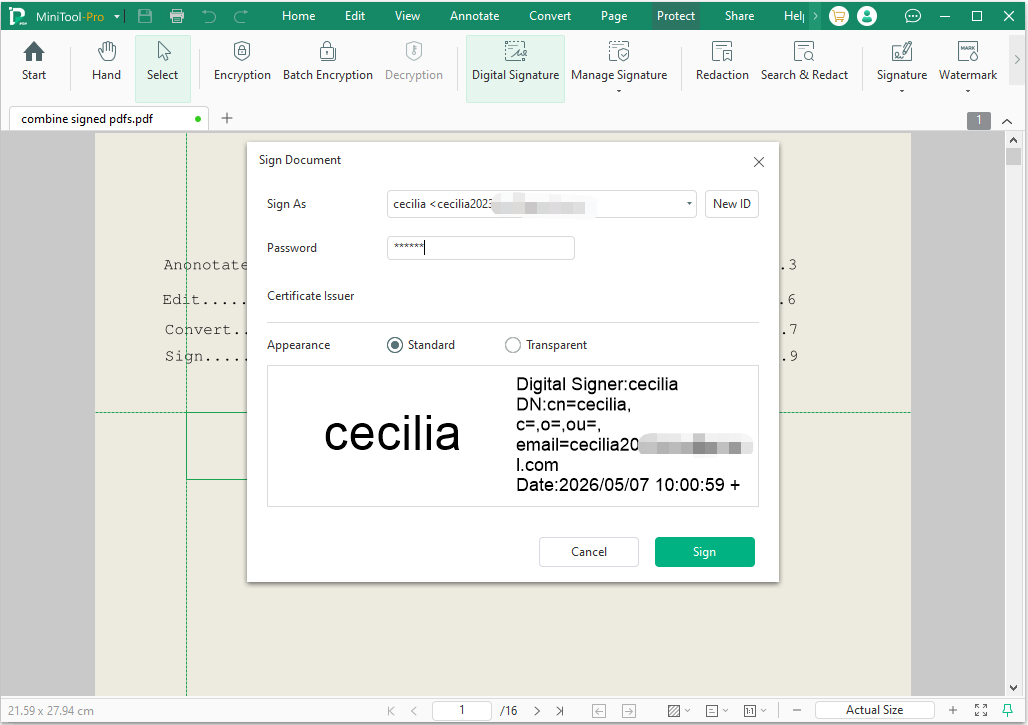Click the Password input field
1028x725 pixels.
[481, 248]
